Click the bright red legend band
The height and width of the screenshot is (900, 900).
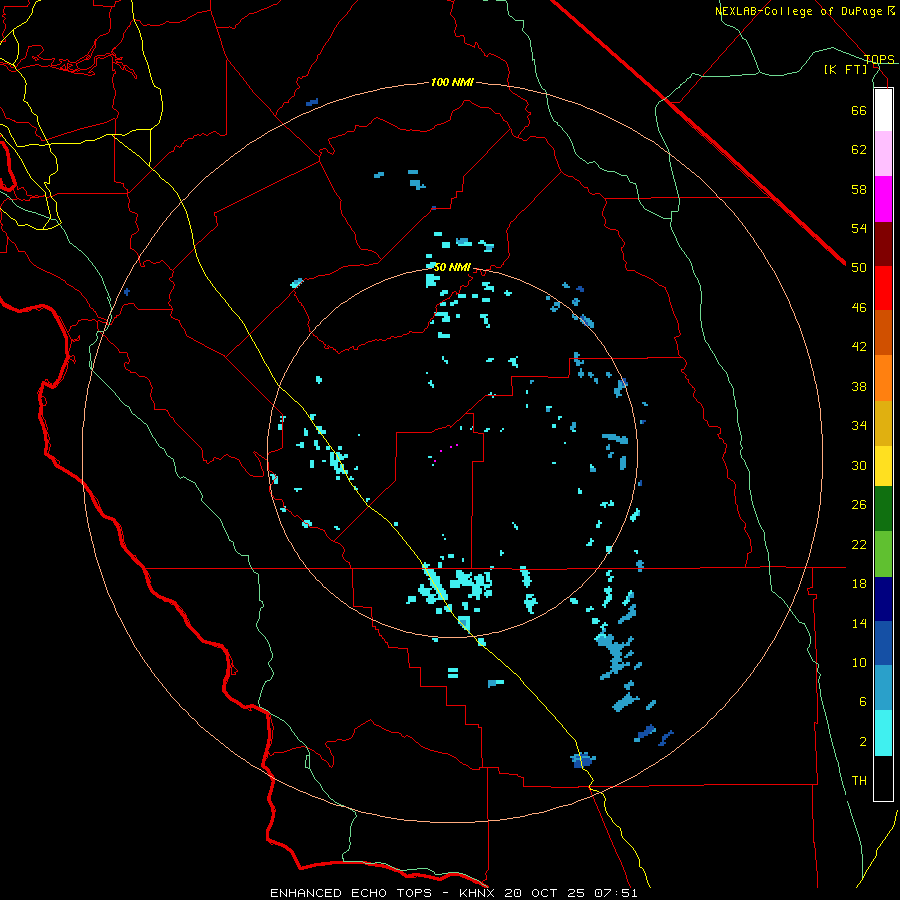tap(883, 289)
